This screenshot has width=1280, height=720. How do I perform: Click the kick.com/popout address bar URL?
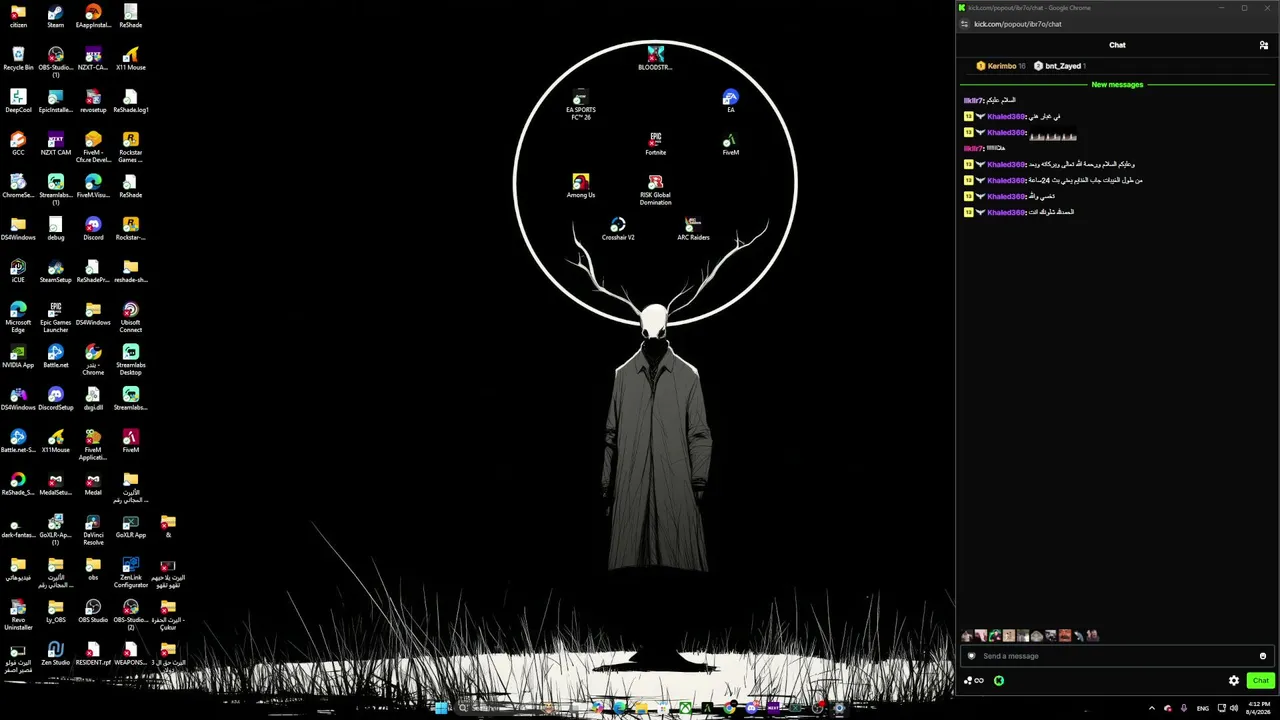pos(1018,24)
